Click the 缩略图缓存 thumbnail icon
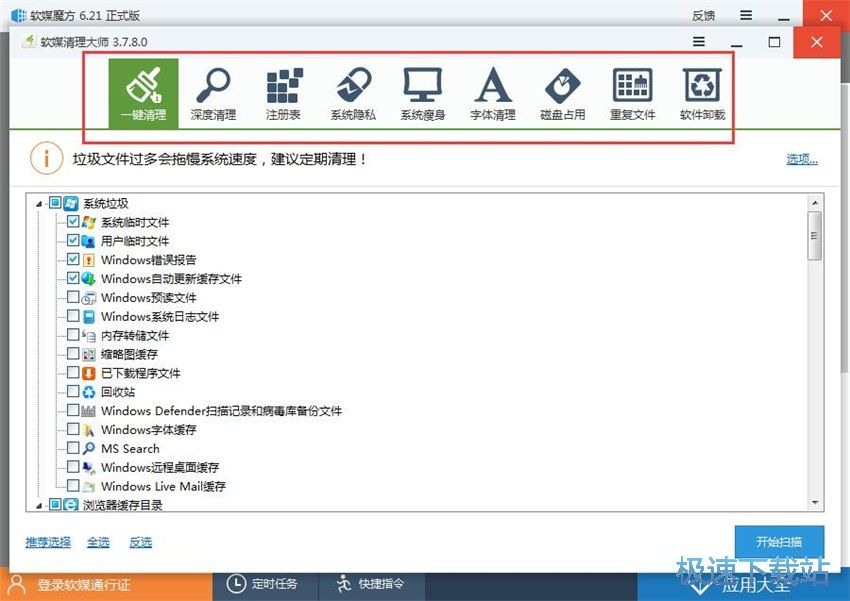The image size is (850, 601). [x=89, y=354]
